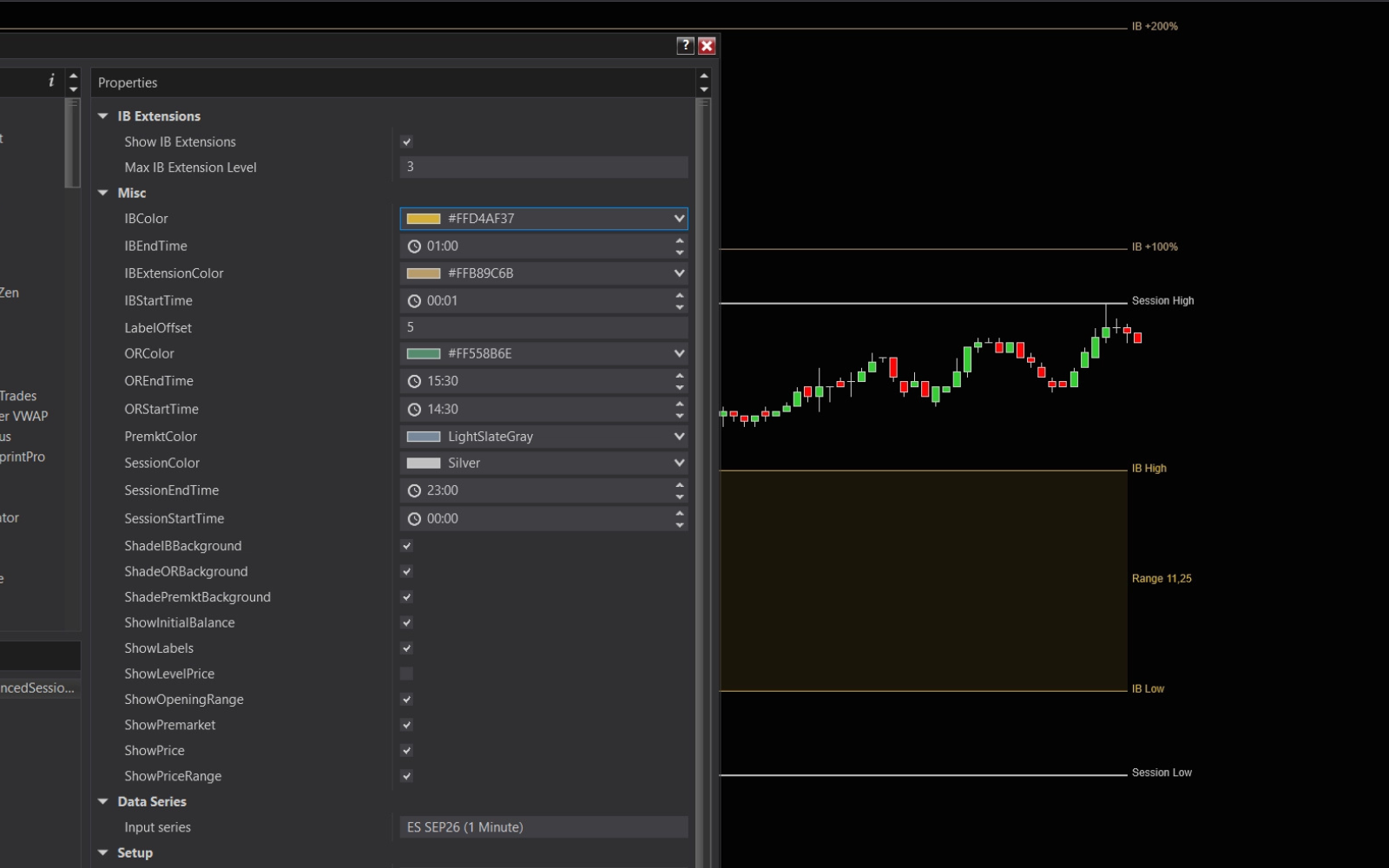Click the Session Low label on chart
This screenshot has height=868, width=1389.
(1162, 773)
